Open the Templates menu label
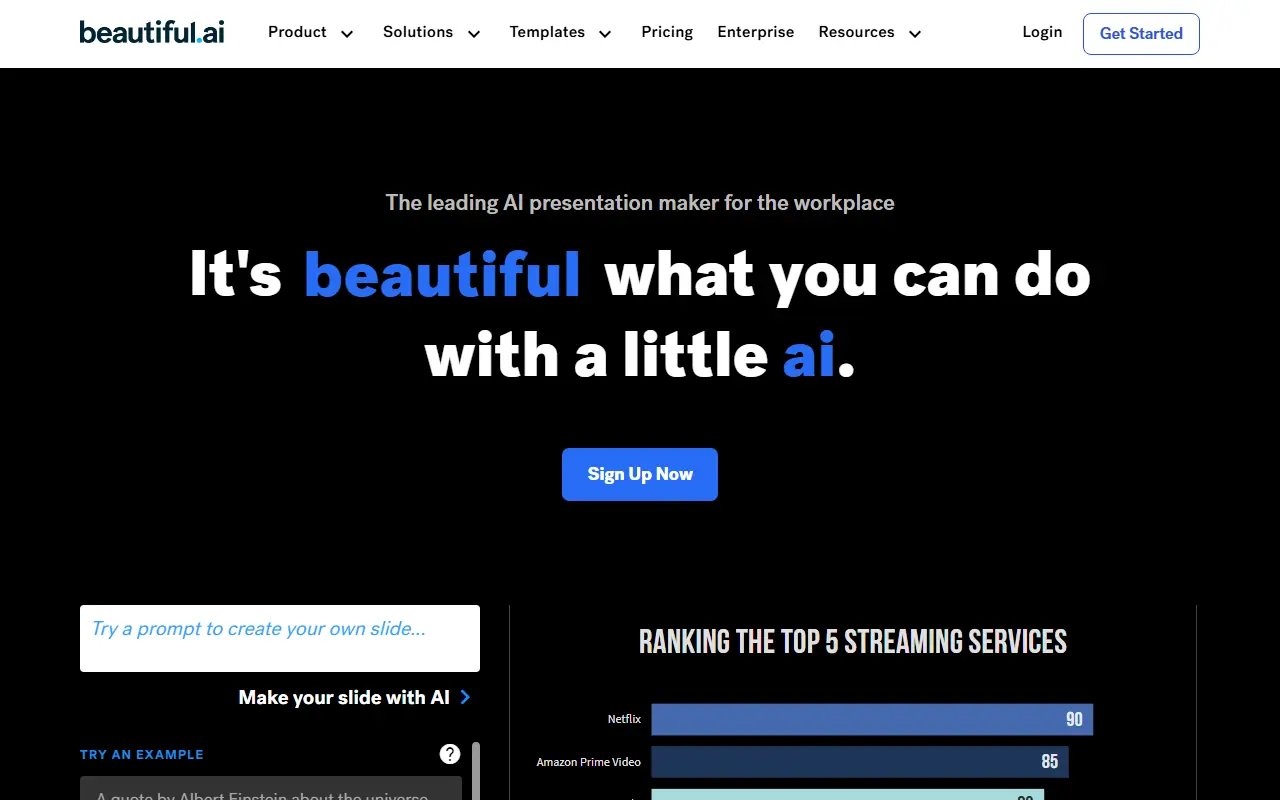 547,32
